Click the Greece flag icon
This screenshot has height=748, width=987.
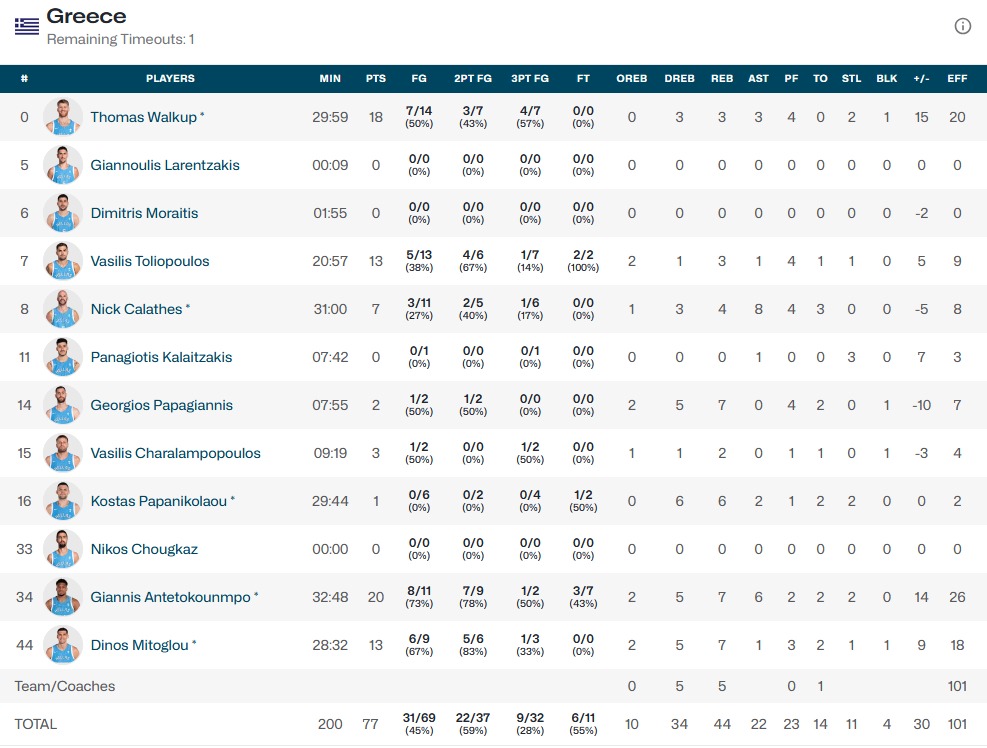tap(27, 26)
